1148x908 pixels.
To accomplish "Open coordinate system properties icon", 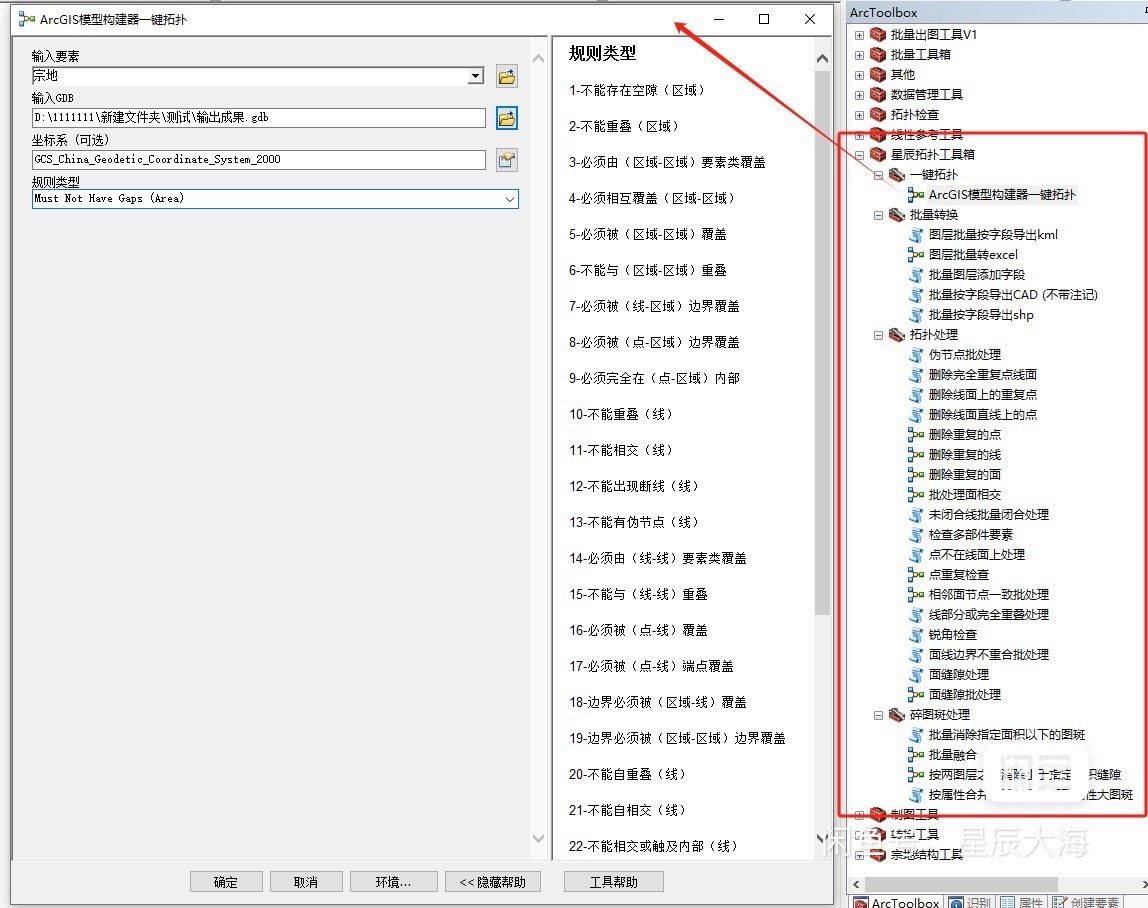I will tap(507, 160).
